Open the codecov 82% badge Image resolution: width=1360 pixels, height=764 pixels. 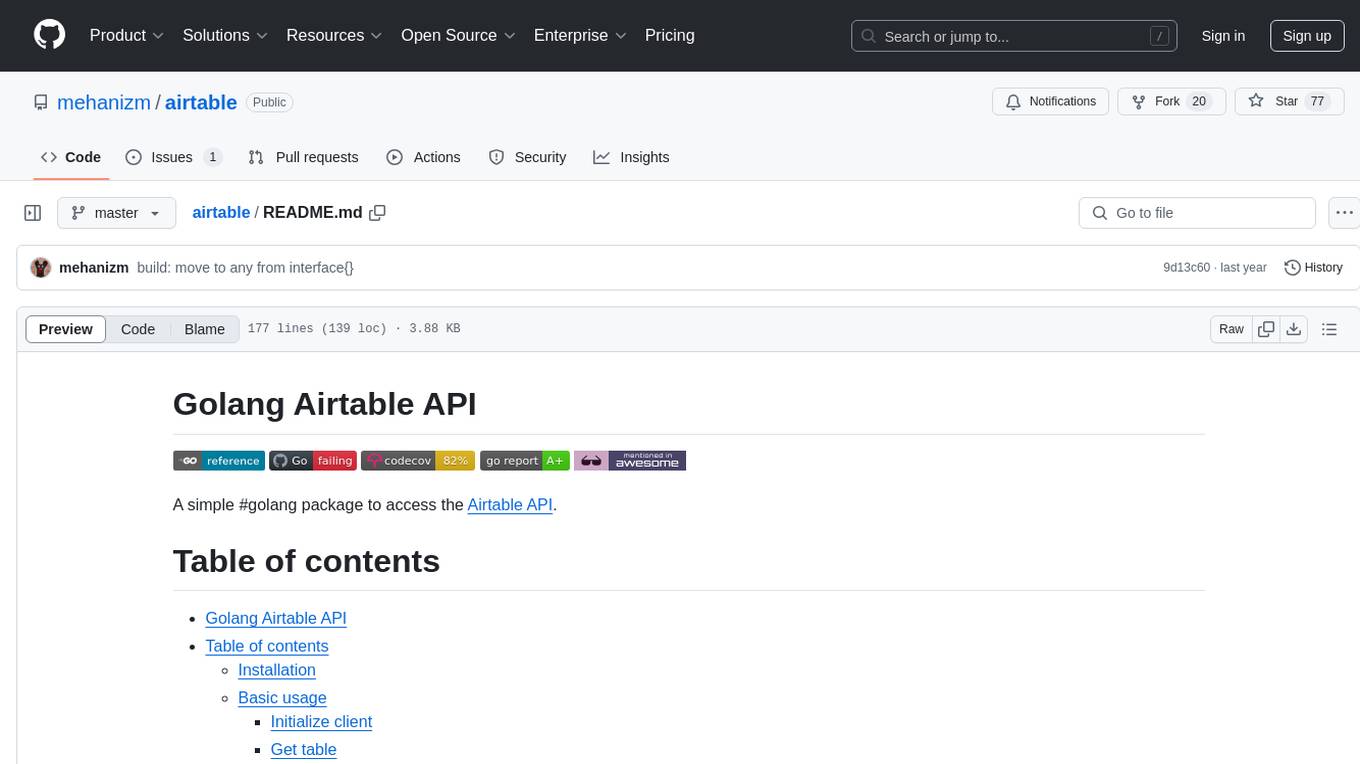point(418,460)
